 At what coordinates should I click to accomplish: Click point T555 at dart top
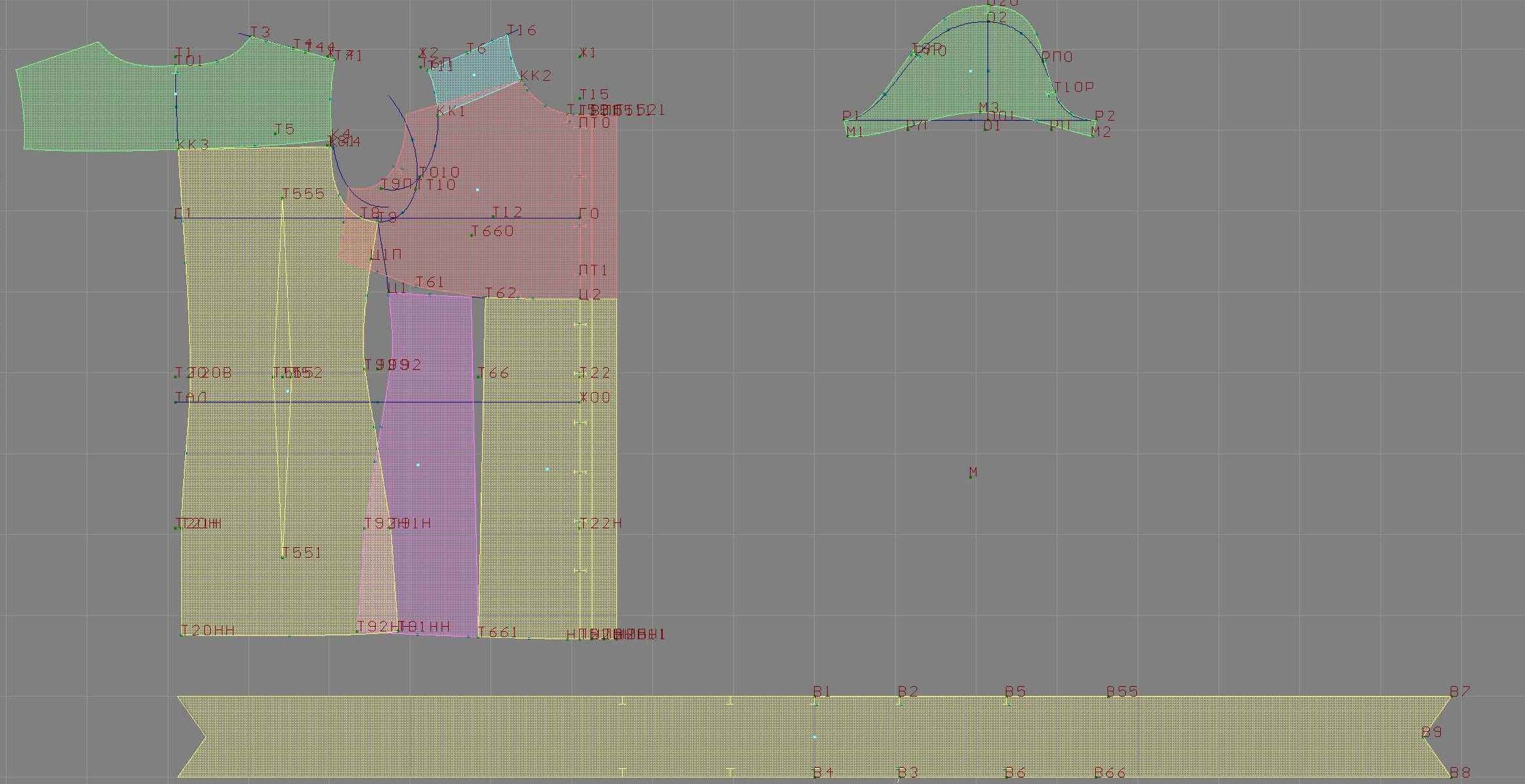282,198
